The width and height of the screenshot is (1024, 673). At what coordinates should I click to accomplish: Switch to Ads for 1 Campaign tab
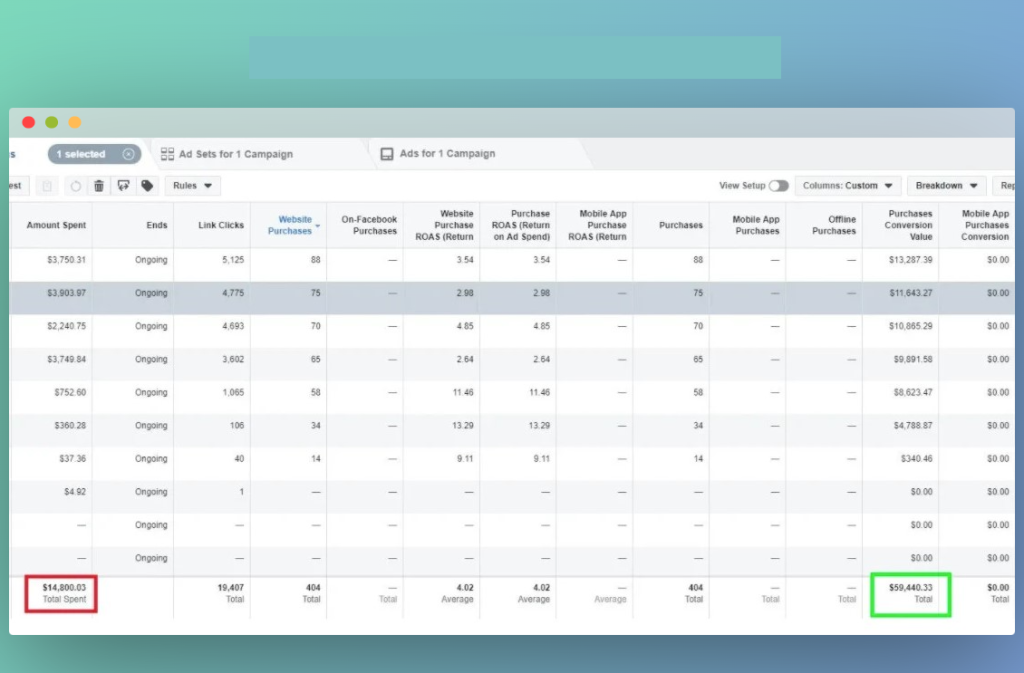(447, 154)
